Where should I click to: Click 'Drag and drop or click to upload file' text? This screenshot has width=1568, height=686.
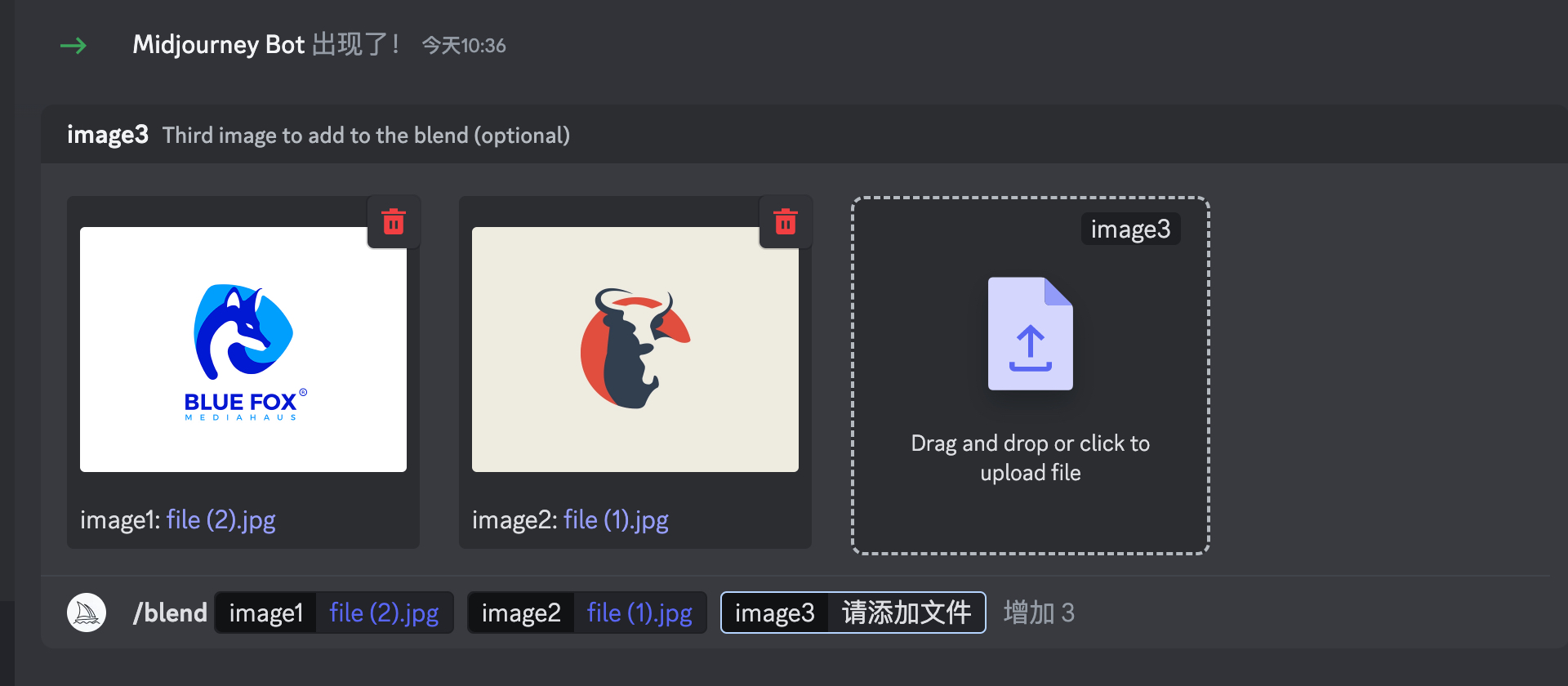[1031, 458]
